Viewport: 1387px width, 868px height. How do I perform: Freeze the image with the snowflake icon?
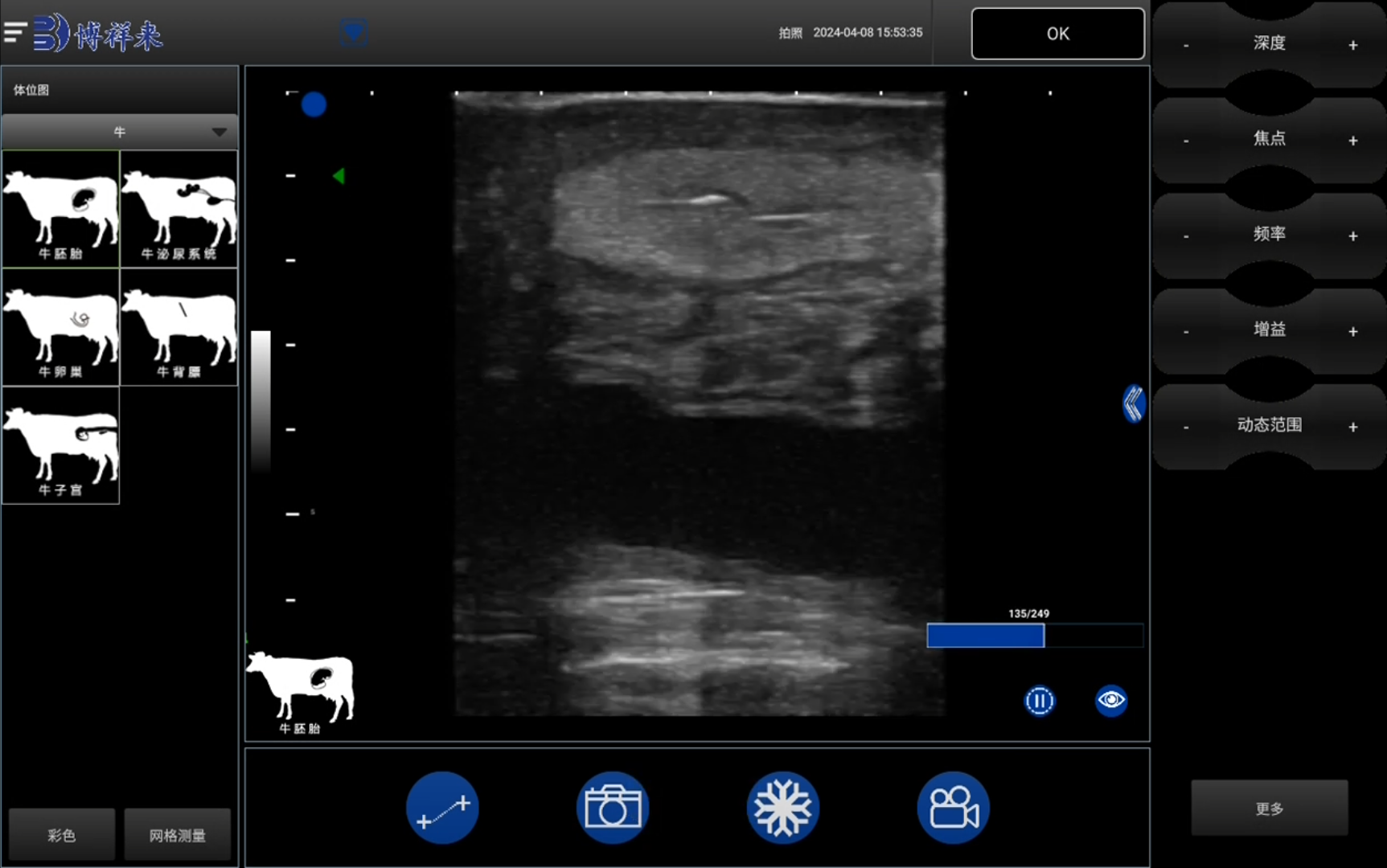pyautogui.click(x=782, y=808)
